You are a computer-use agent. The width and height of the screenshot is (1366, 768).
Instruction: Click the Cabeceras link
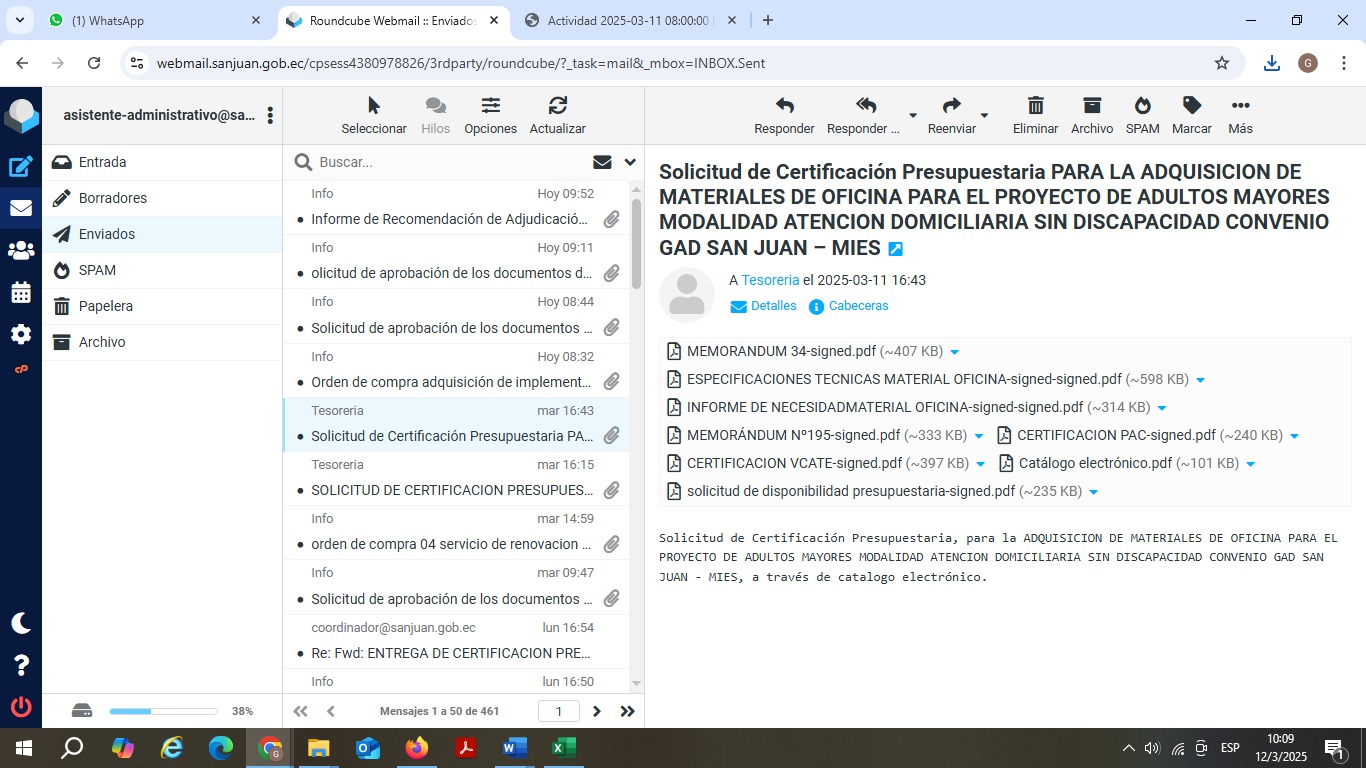click(858, 306)
